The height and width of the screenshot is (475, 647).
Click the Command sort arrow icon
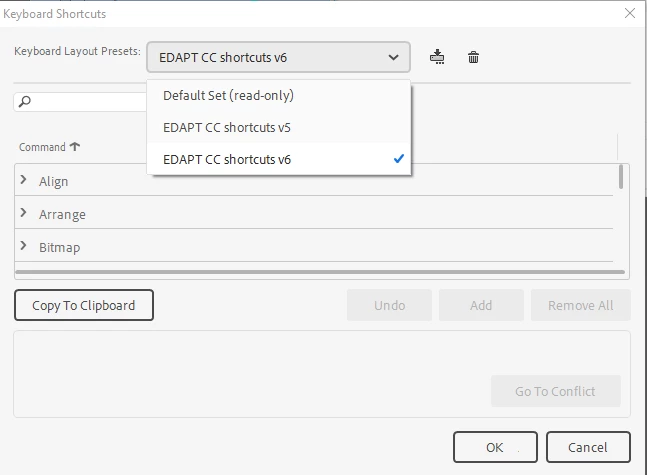tap(75, 147)
